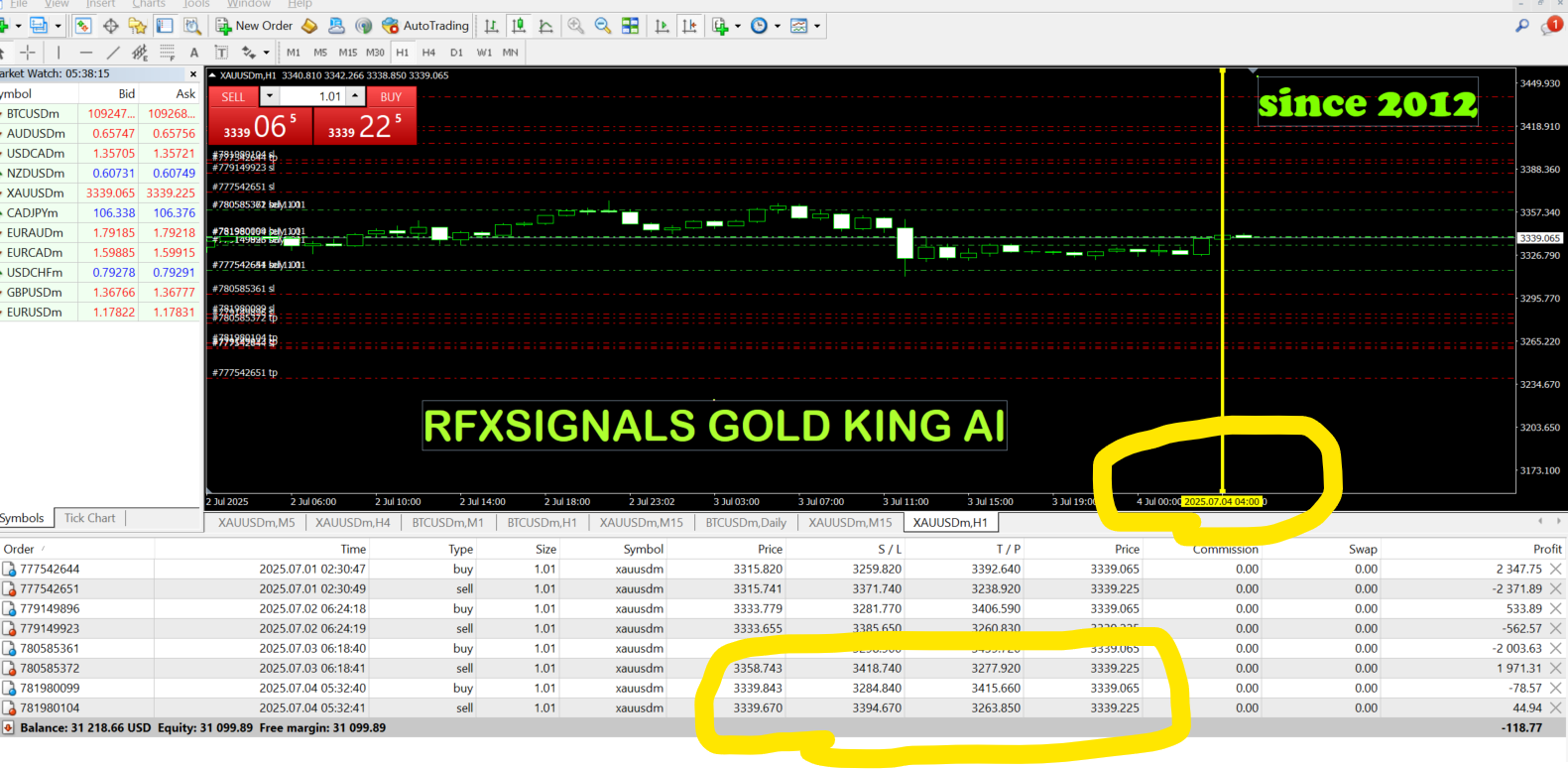
Task: Switch chart to candlesticks mode
Action: 519,26
